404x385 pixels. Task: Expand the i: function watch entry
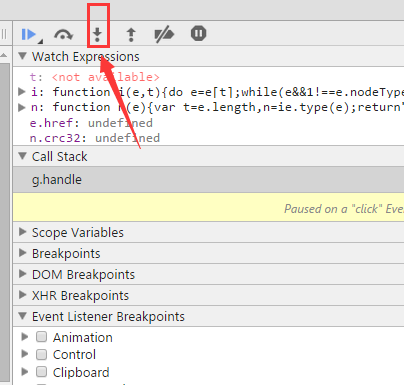(x=22, y=92)
